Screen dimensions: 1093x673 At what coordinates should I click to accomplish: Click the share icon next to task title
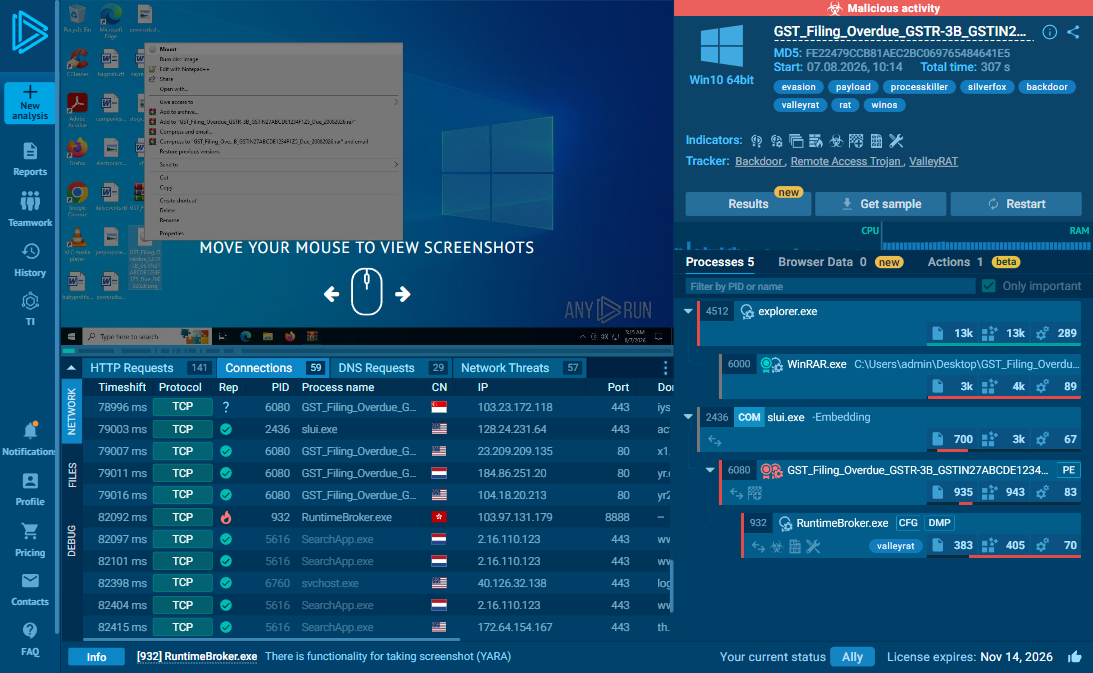(x=1073, y=32)
